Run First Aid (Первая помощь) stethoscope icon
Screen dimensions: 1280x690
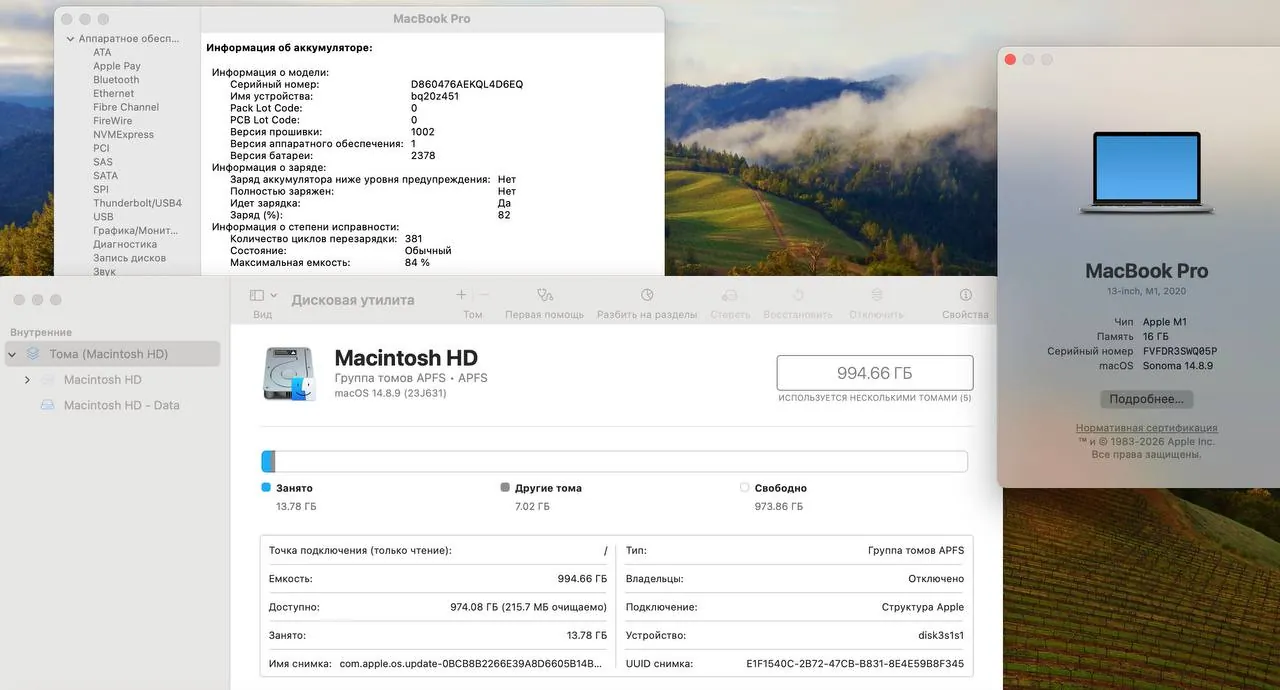(x=545, y=295)
